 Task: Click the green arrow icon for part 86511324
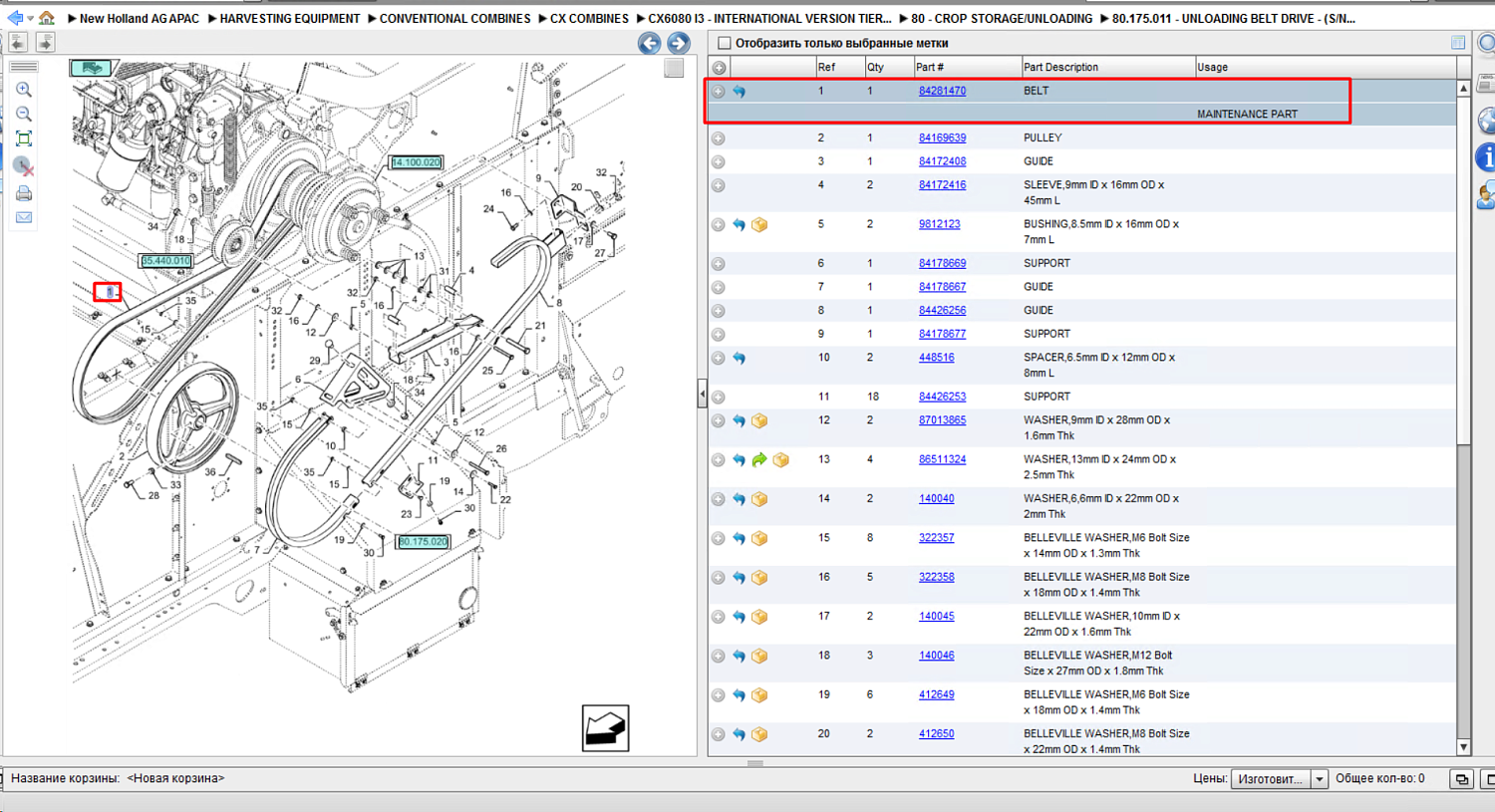pyautogui.click(x=759, y=460)
